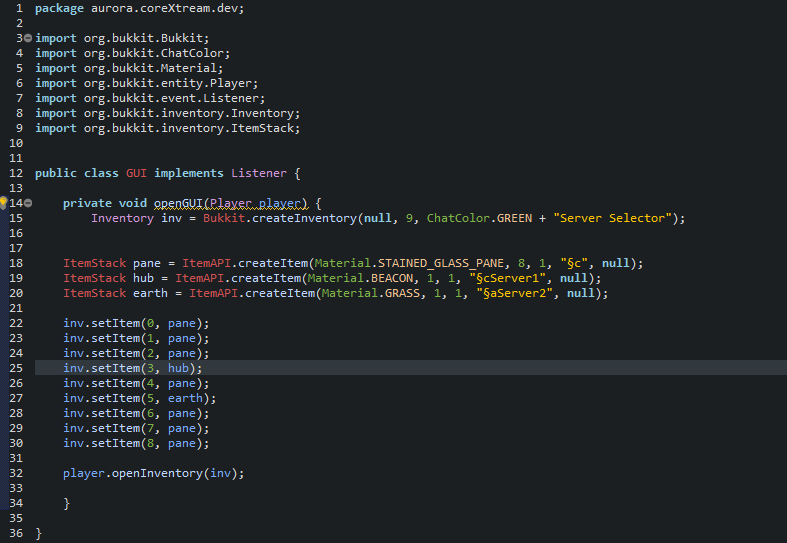The height and width of the screenshot is (543, 787).
Task: Click 'openInventory' method call
Action: coord(157,474)
